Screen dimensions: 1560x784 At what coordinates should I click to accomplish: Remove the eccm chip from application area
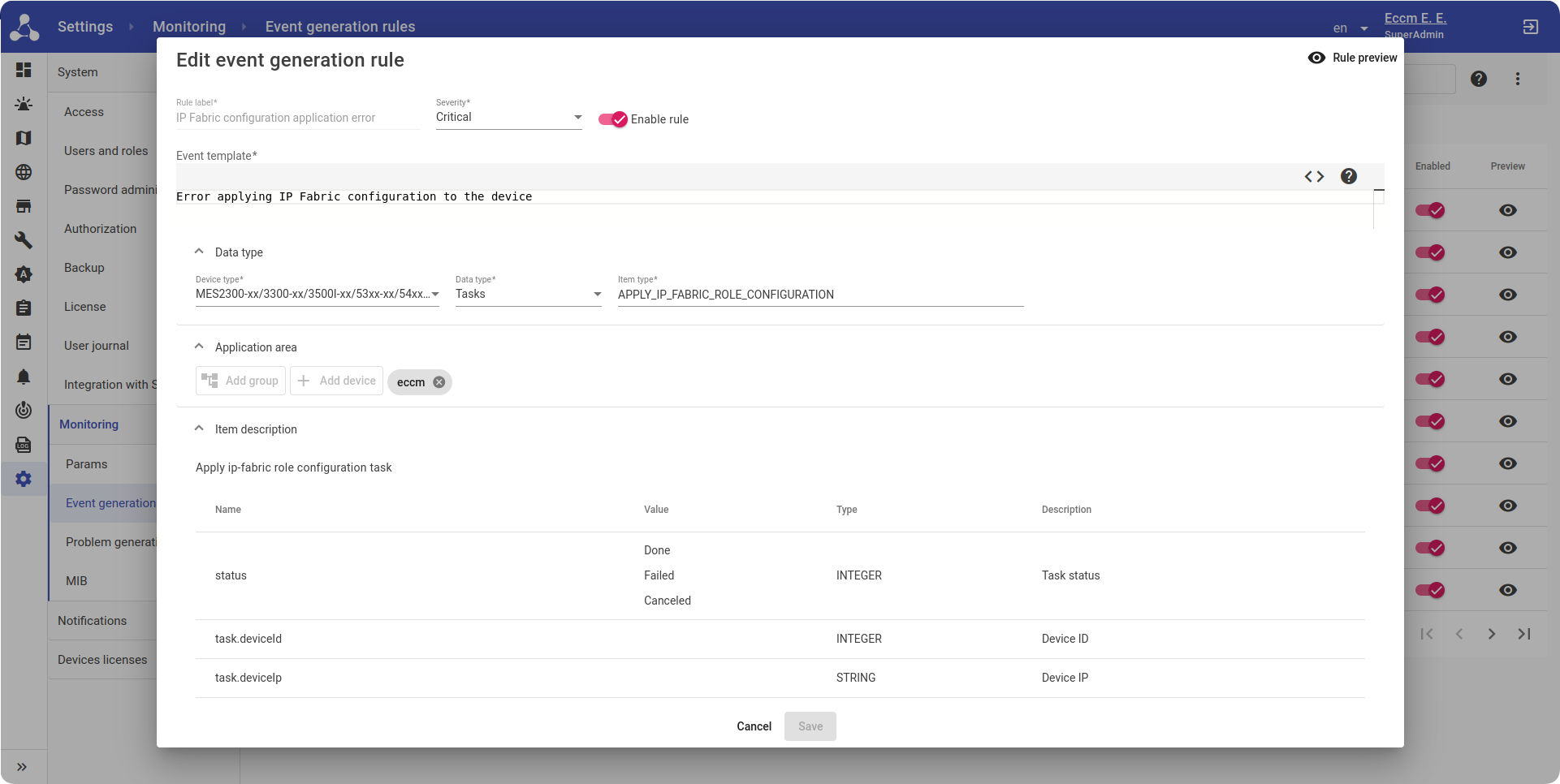pyautogui.click(x=439, y=382)
